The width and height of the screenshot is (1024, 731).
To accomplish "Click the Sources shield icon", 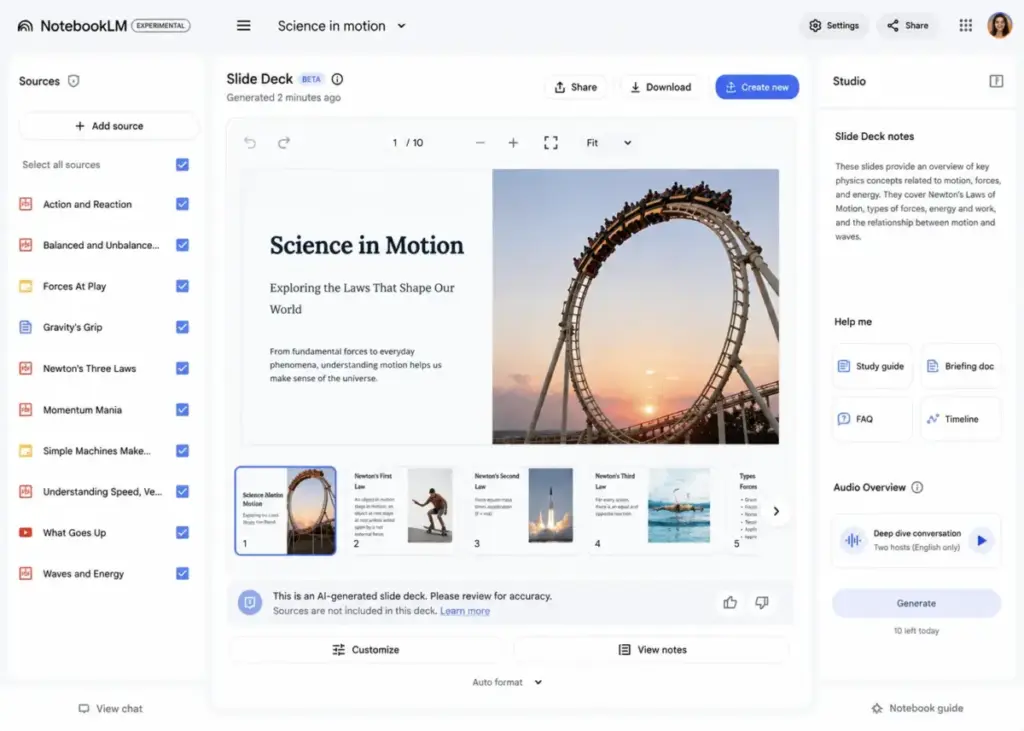I will pos(74,81).
